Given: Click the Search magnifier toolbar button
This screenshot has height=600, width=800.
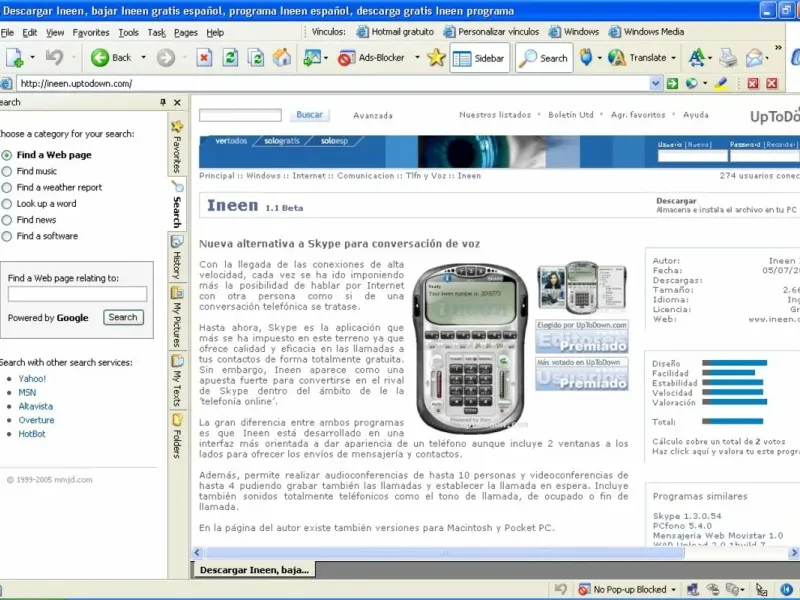Looking at the screenshot, I should 544,58.
